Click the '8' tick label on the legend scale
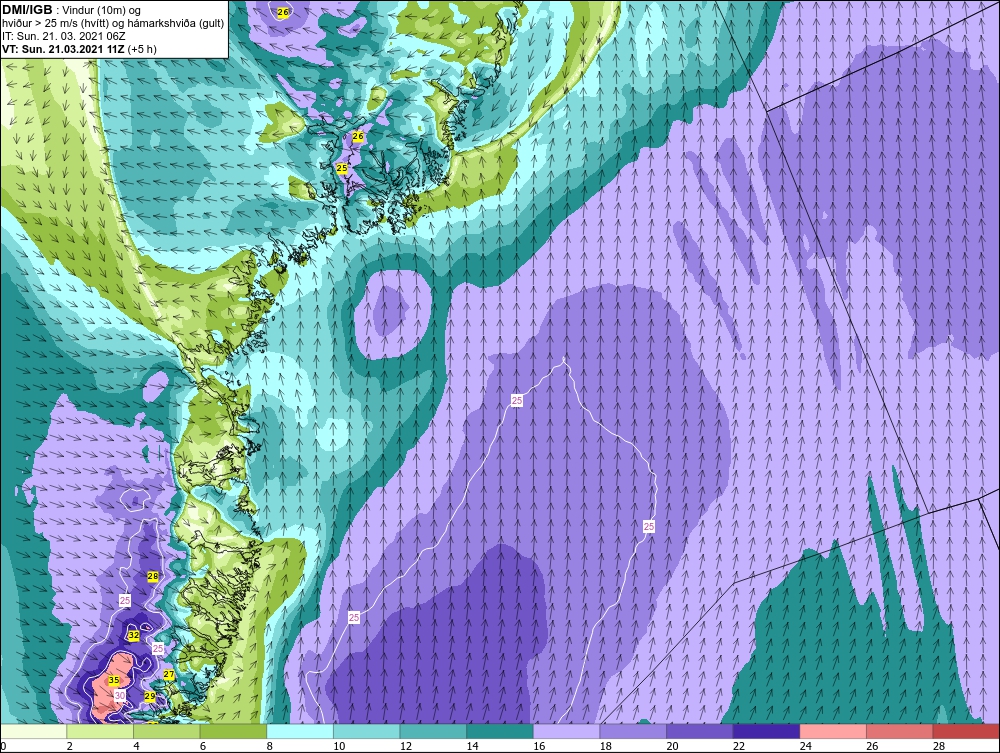Viewport: 1000px width, 753px height. [270, 746]
